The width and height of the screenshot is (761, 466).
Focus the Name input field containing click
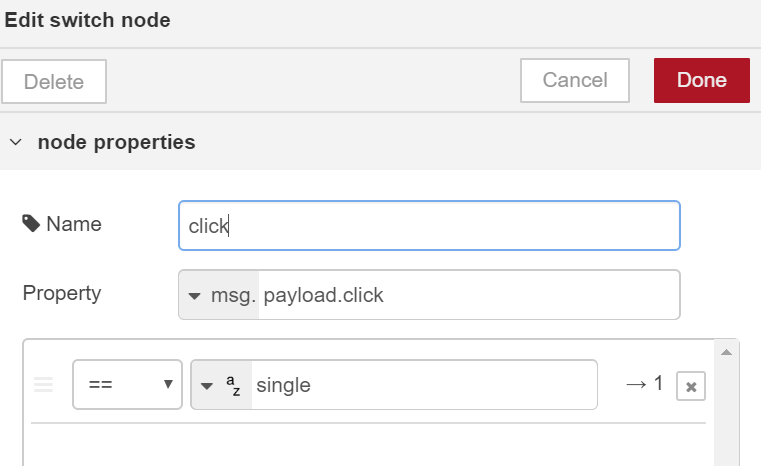coord(429,226)
